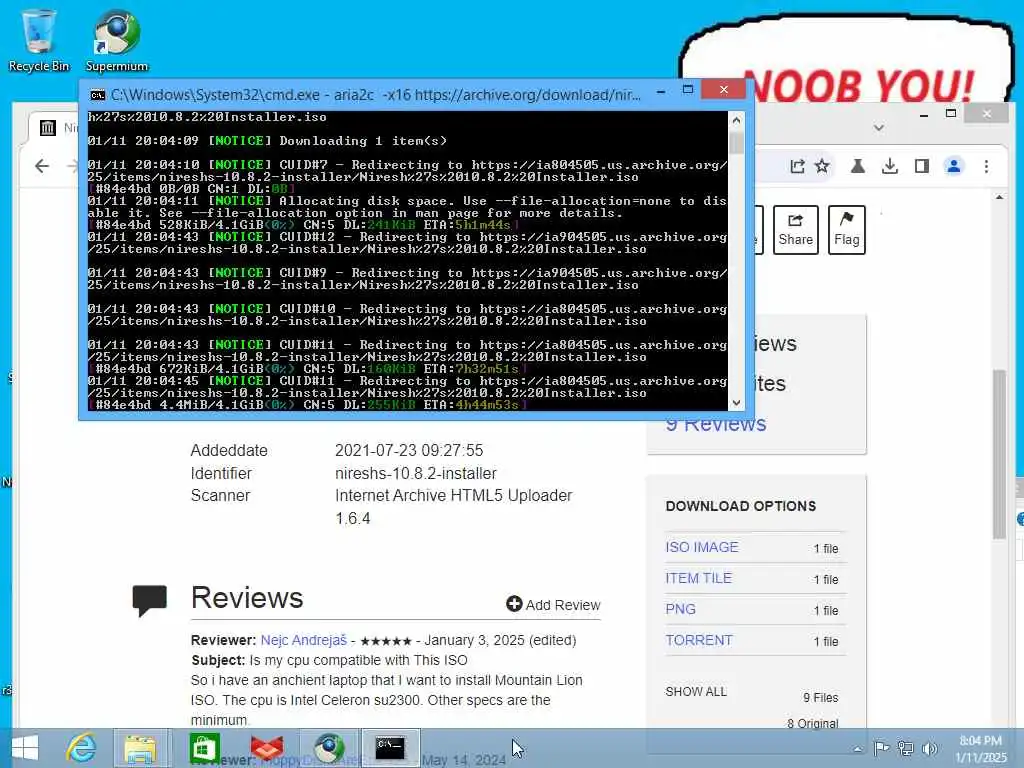Click the cmd window scrollbar thumb

tap(736, 143)
